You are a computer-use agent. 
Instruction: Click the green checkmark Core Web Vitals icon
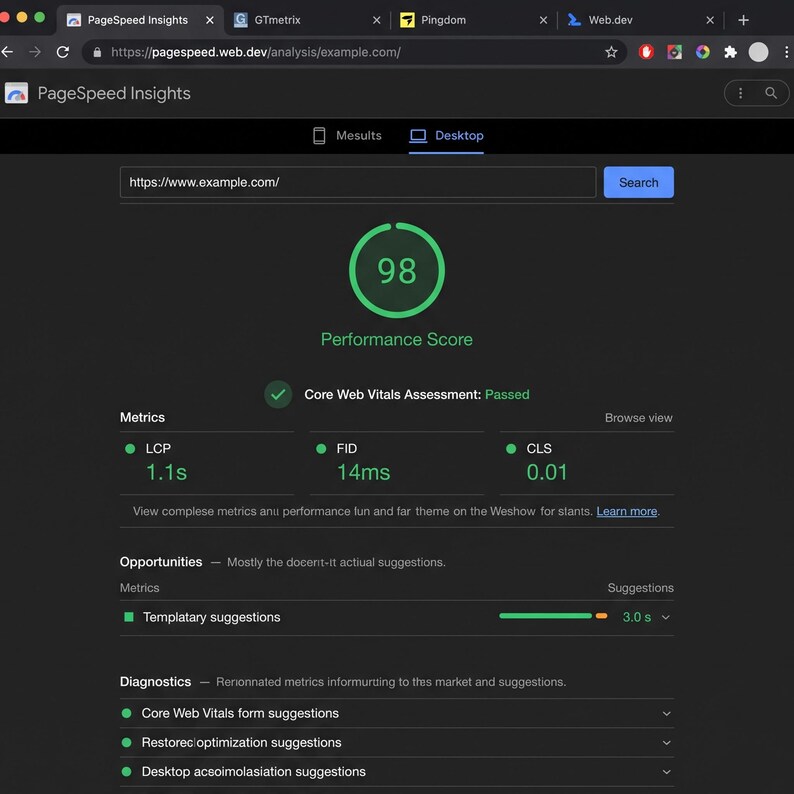(x=278, y=394)
